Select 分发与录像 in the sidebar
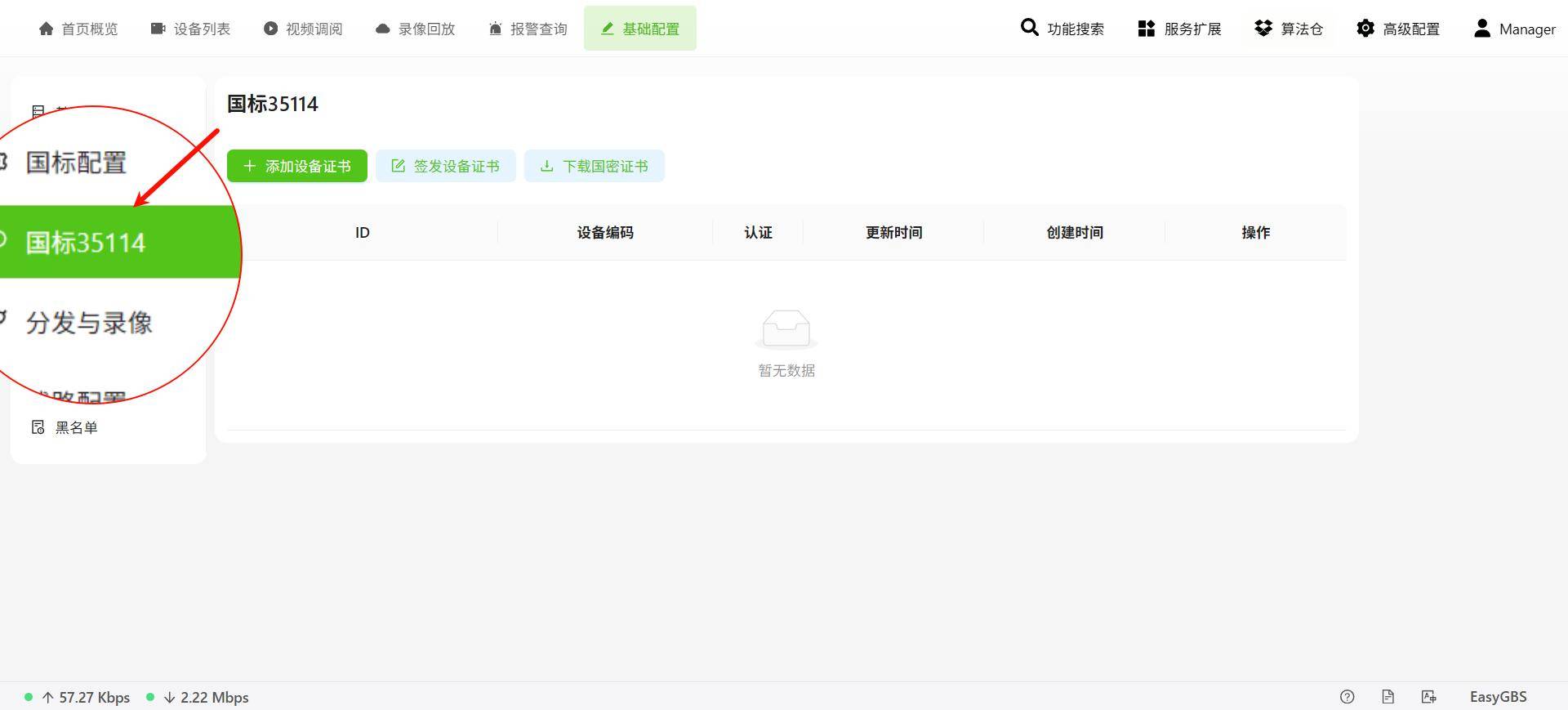1568x710 pixels. 89,323
